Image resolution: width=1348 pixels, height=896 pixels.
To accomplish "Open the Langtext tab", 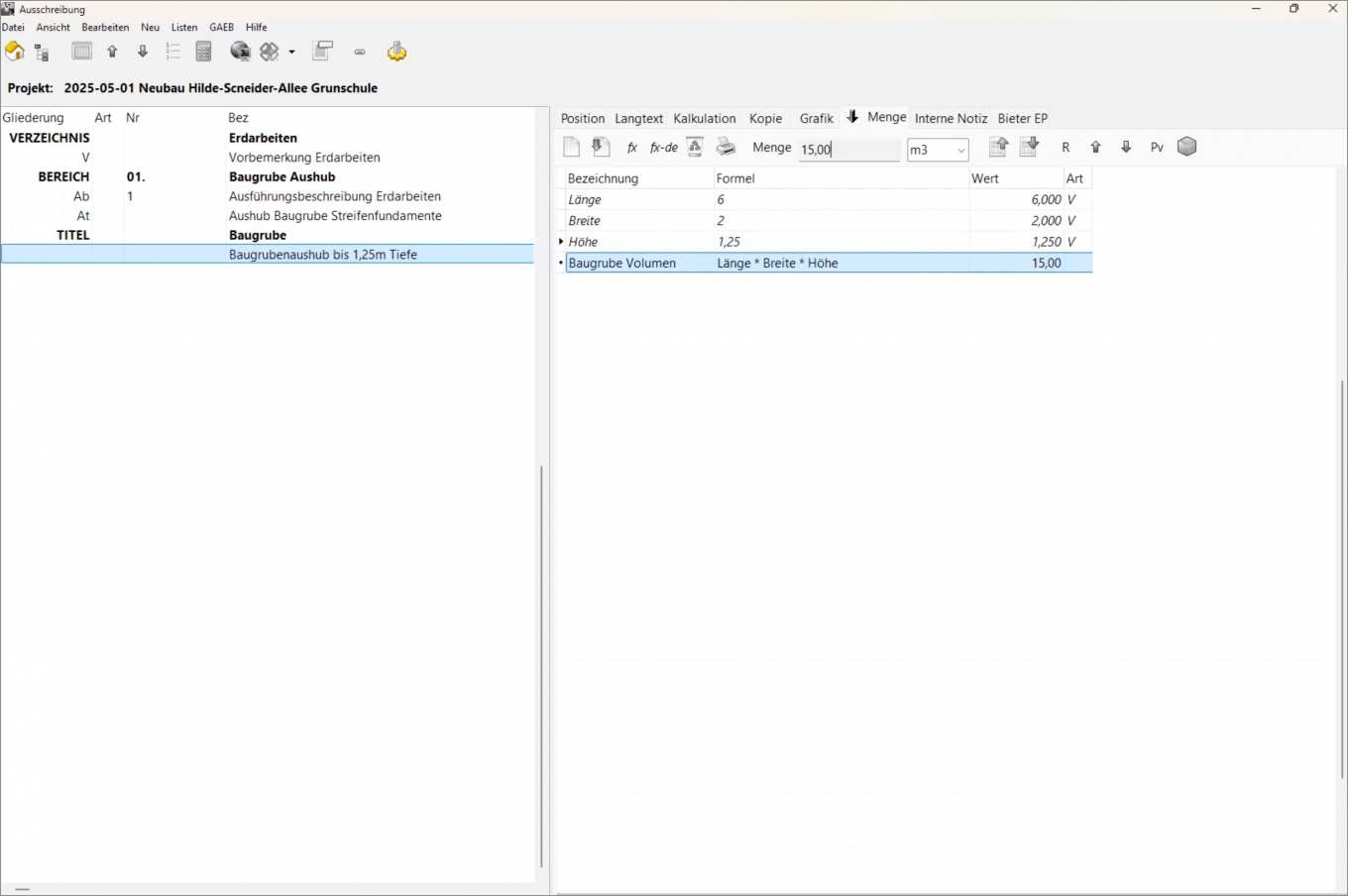I will [x=638, y=119].
